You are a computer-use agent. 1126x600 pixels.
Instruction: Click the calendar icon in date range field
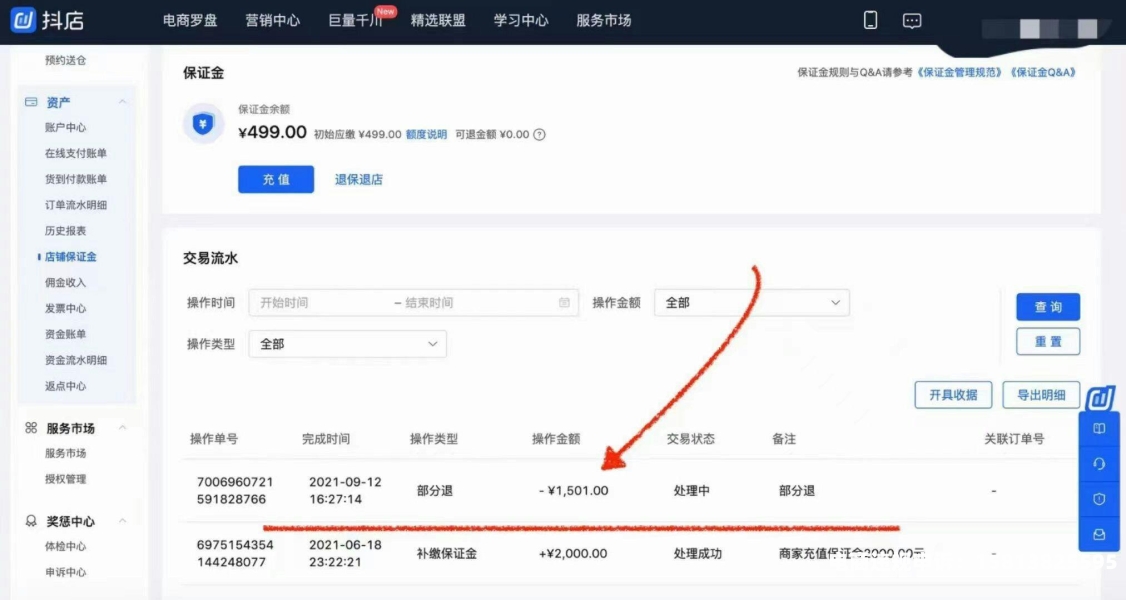564,303
